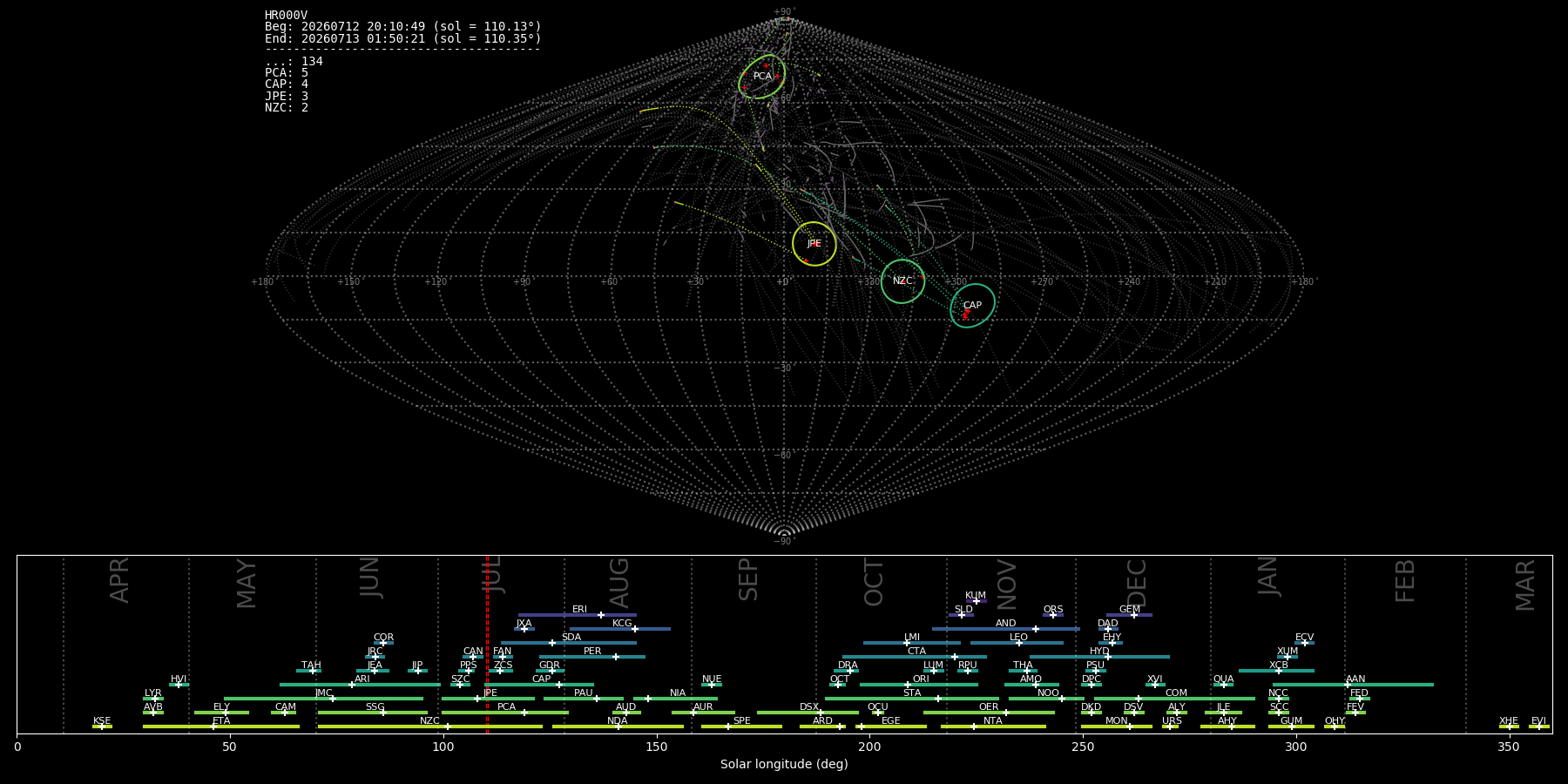Click the HR000V station title text
Screen dimensions: 1568x784
click(286, 16)
